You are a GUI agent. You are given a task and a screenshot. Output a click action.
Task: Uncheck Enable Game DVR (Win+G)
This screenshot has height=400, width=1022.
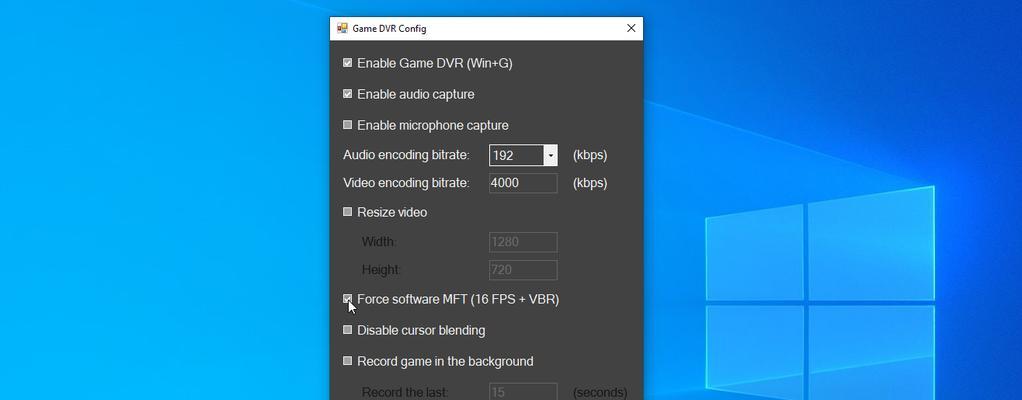click(347, 63)
